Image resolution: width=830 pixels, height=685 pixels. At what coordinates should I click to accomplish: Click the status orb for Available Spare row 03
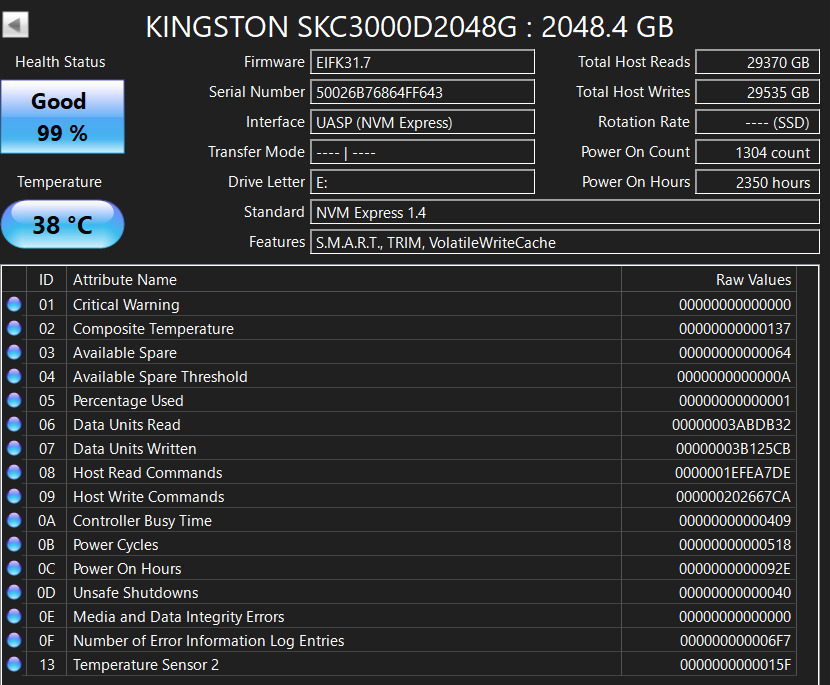coord(14,353)
